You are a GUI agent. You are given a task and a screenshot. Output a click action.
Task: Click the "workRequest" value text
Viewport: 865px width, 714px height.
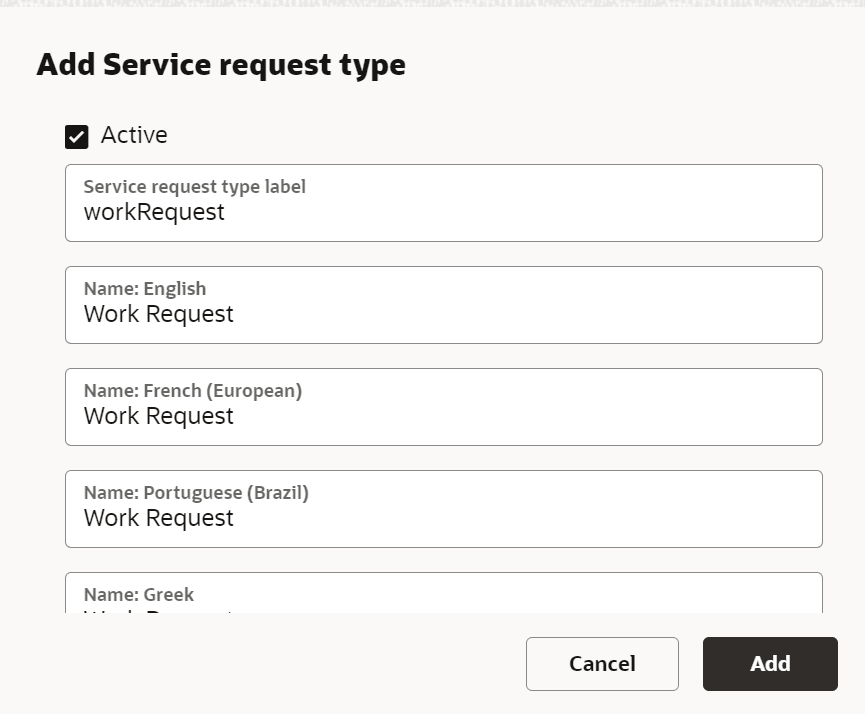pos(154,212)
